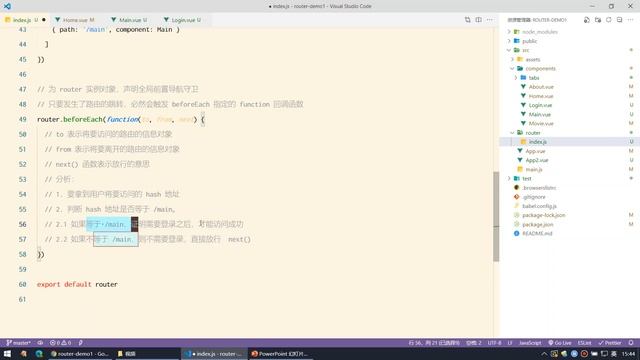Click the New Folder icon in Explorer header

point(598,20)
